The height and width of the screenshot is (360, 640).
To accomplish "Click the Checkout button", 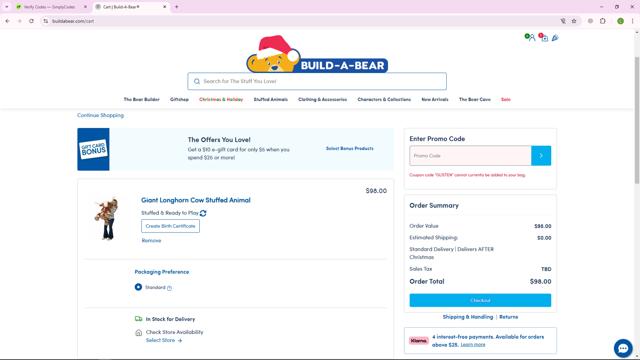I will tap(480, 300).
